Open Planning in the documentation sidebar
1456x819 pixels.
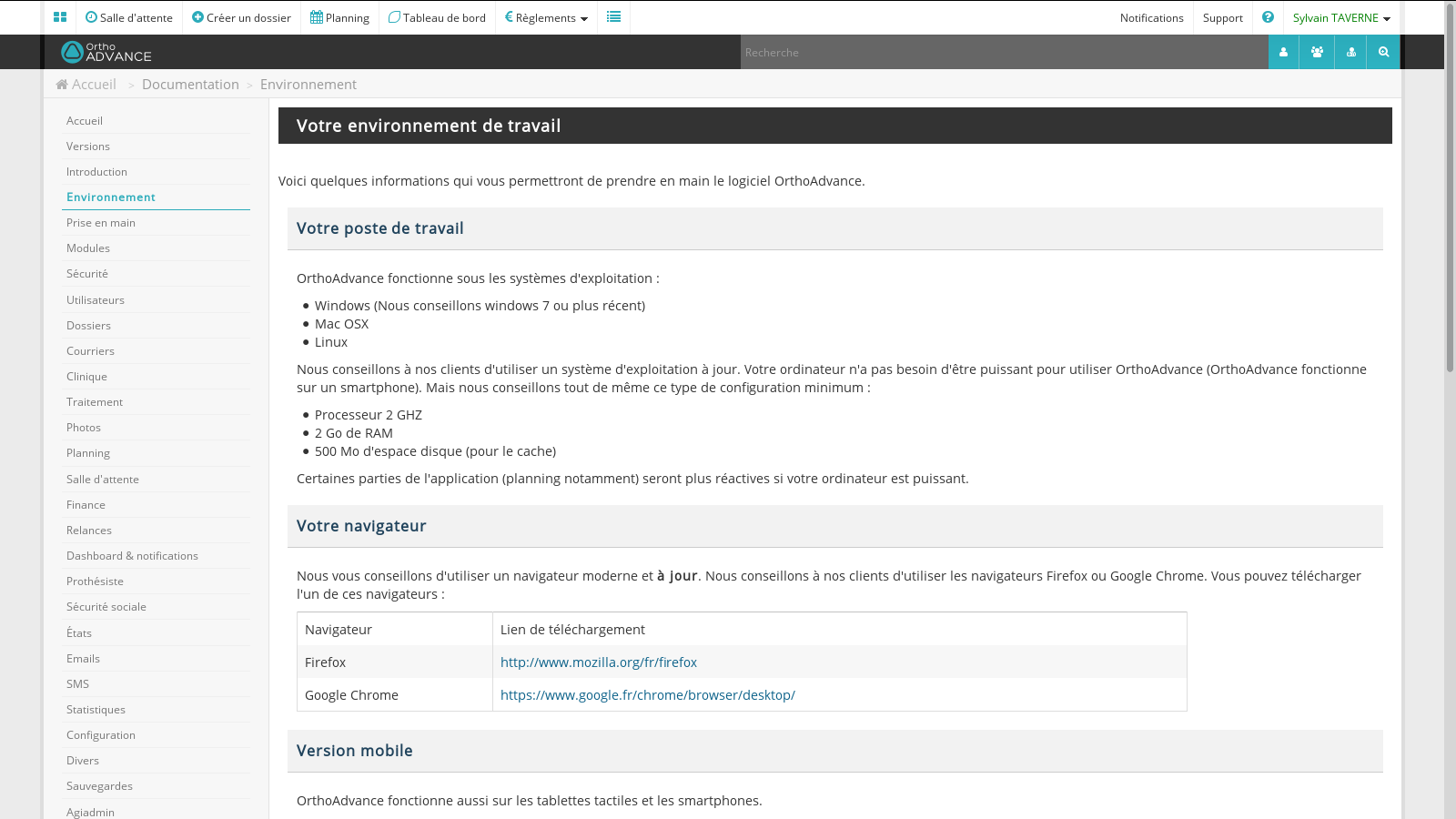pyautogui.click(x=156, y=453)
